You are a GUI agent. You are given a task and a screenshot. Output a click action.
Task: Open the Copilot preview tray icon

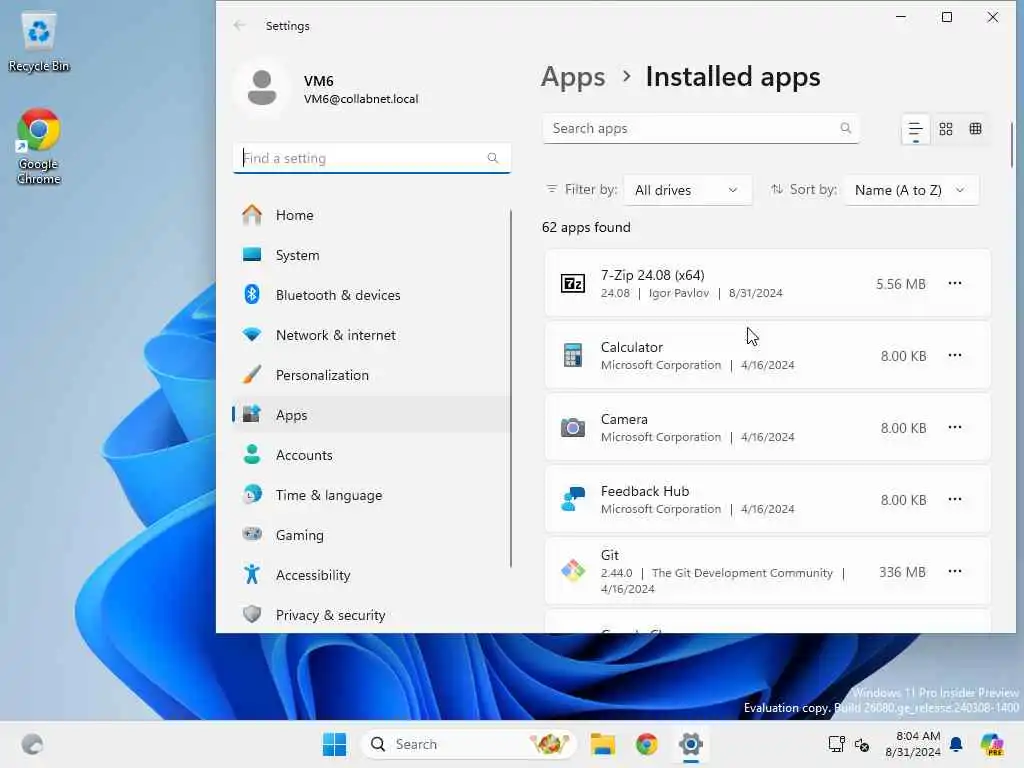pos(992,744)
